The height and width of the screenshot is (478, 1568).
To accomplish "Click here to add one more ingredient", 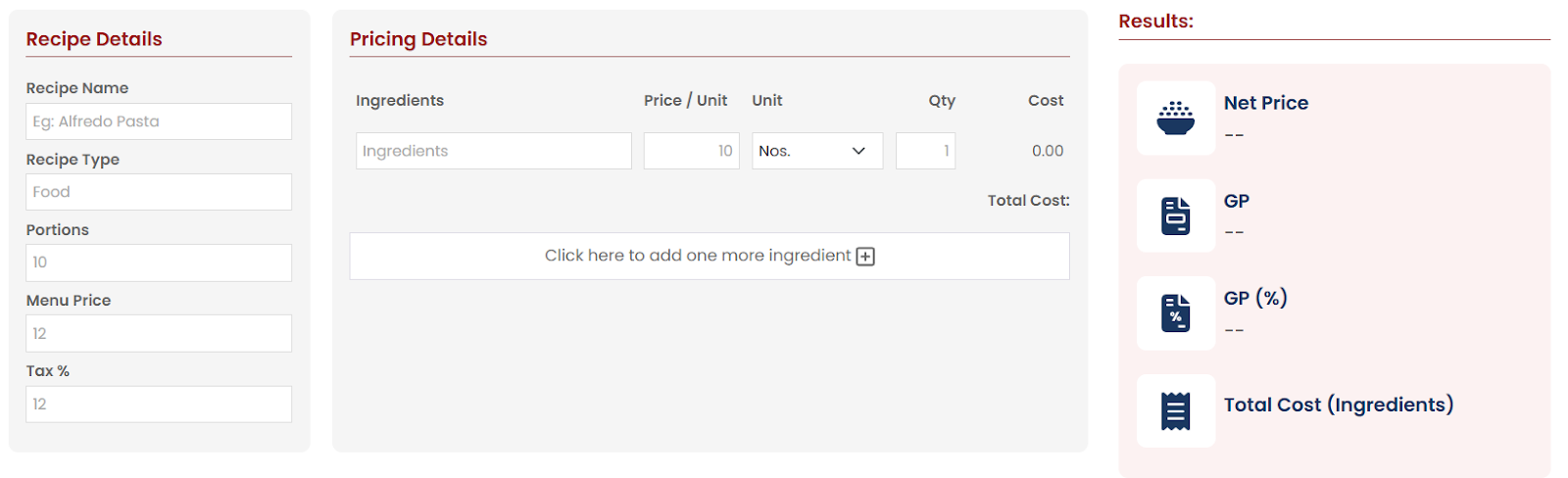I will (710, 256).
